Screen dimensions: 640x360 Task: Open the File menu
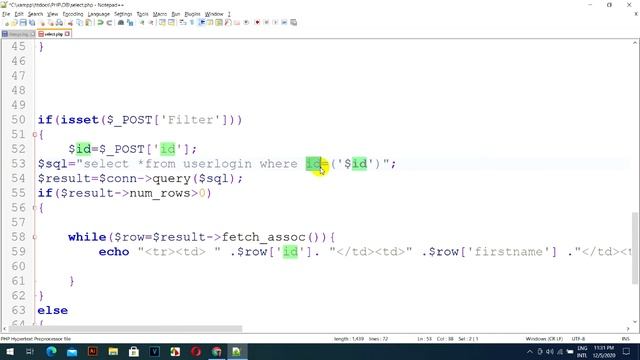tap(6, 14)
